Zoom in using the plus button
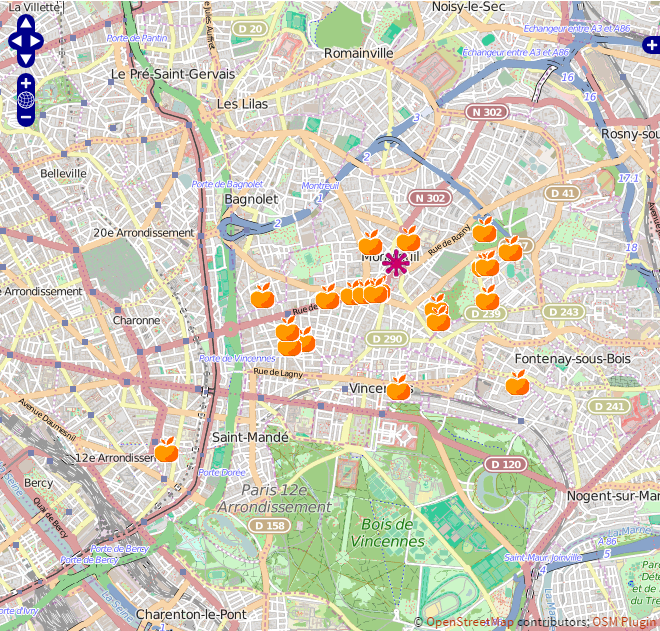The height and width of the screenshot is (631, 660). point(26,81)
